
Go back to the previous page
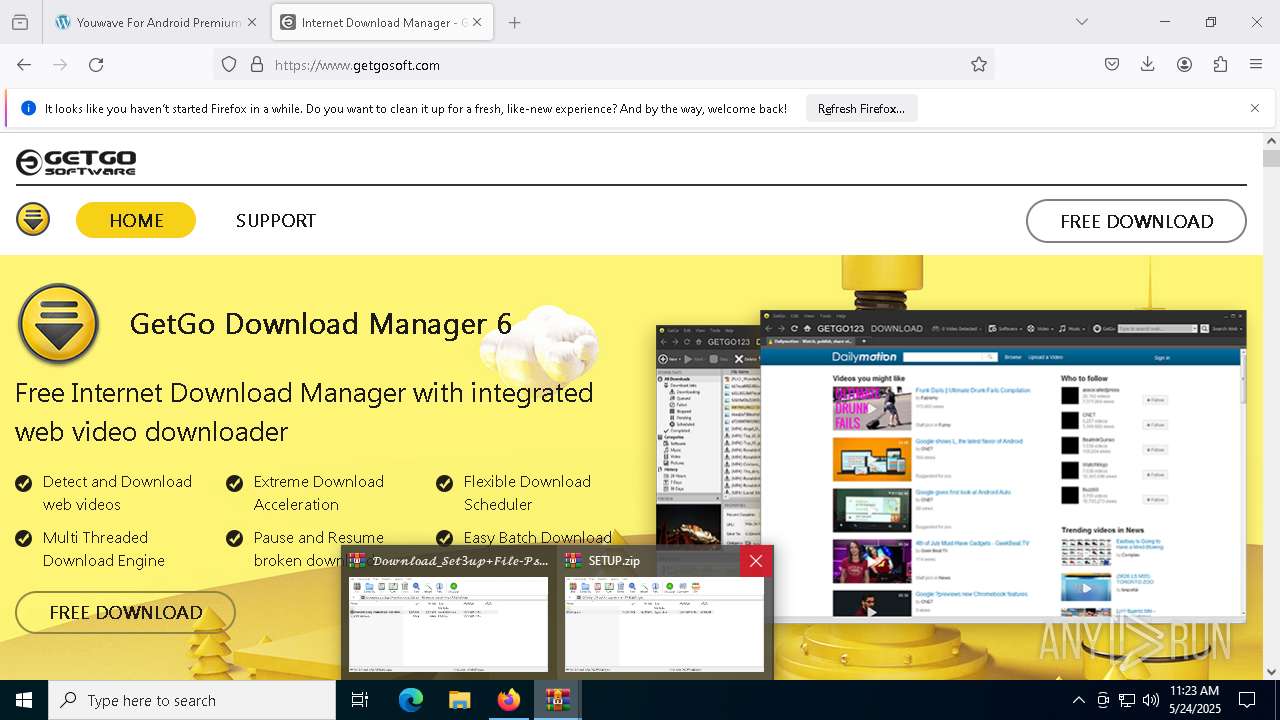coord(24,64)
